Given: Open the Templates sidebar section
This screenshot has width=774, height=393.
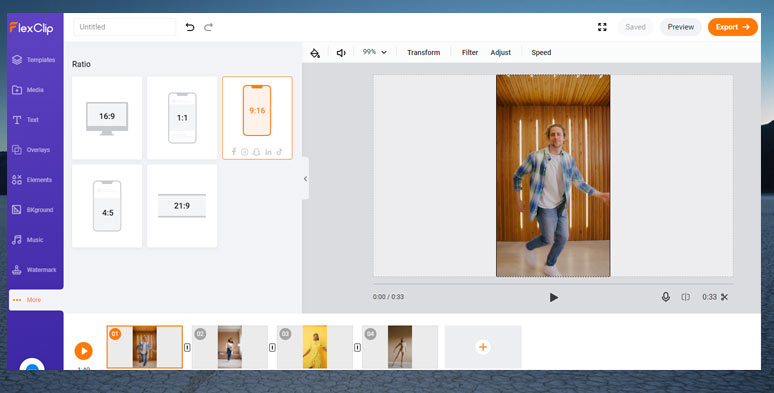Looking at the screenshot, I should (x=34, y=60).
